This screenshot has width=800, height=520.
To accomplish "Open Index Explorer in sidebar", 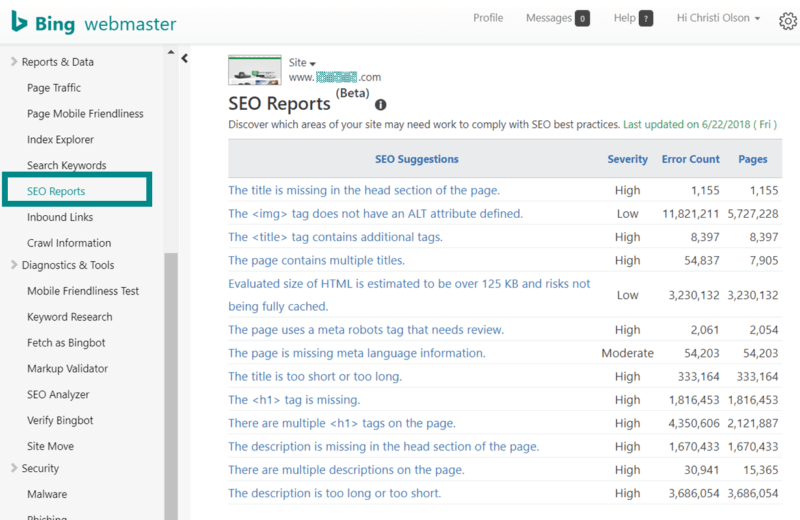I will pyautogui.click(x=60, y=139).
